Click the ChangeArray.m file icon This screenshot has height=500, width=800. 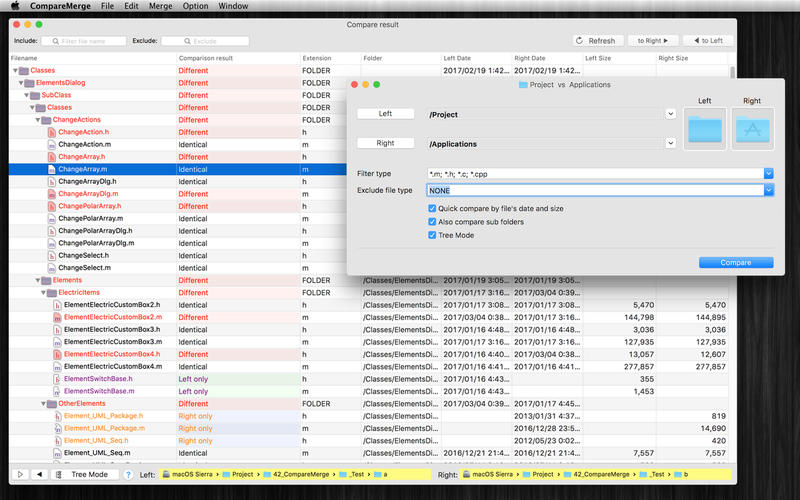pos(52,169)
